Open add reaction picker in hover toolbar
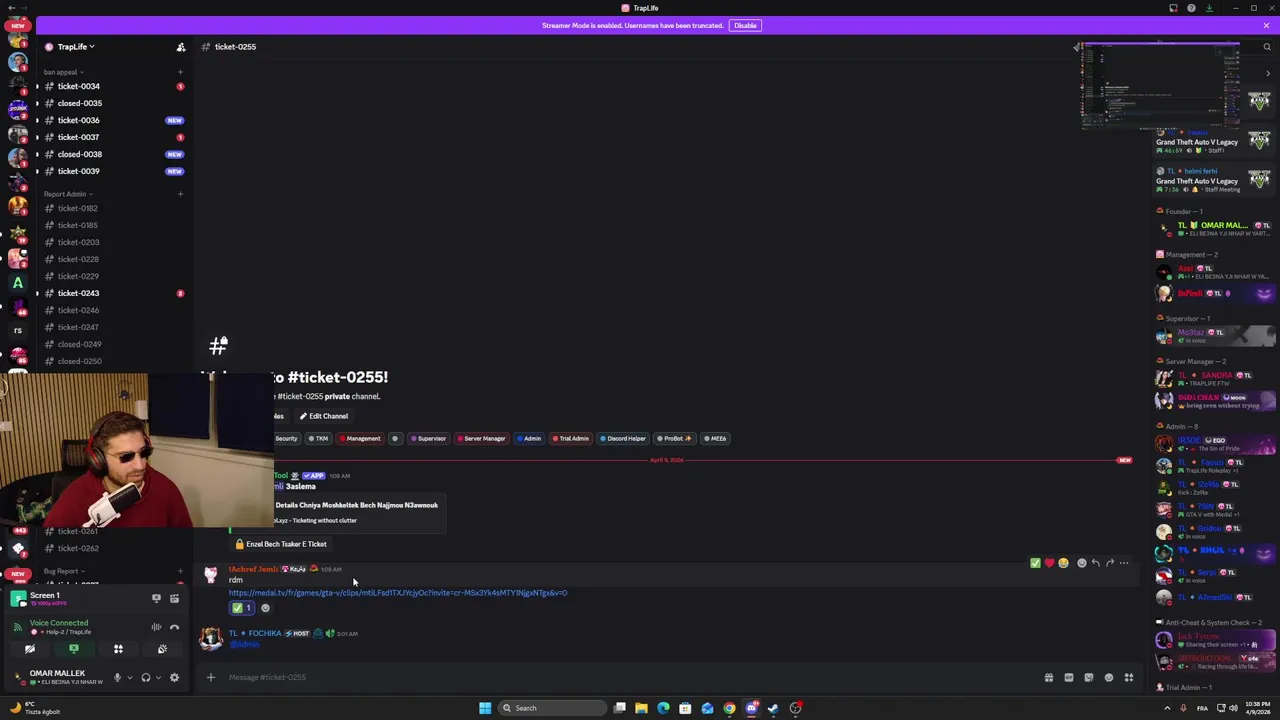The width and height of the screenshot is (1280, 720). [1081, 563]
